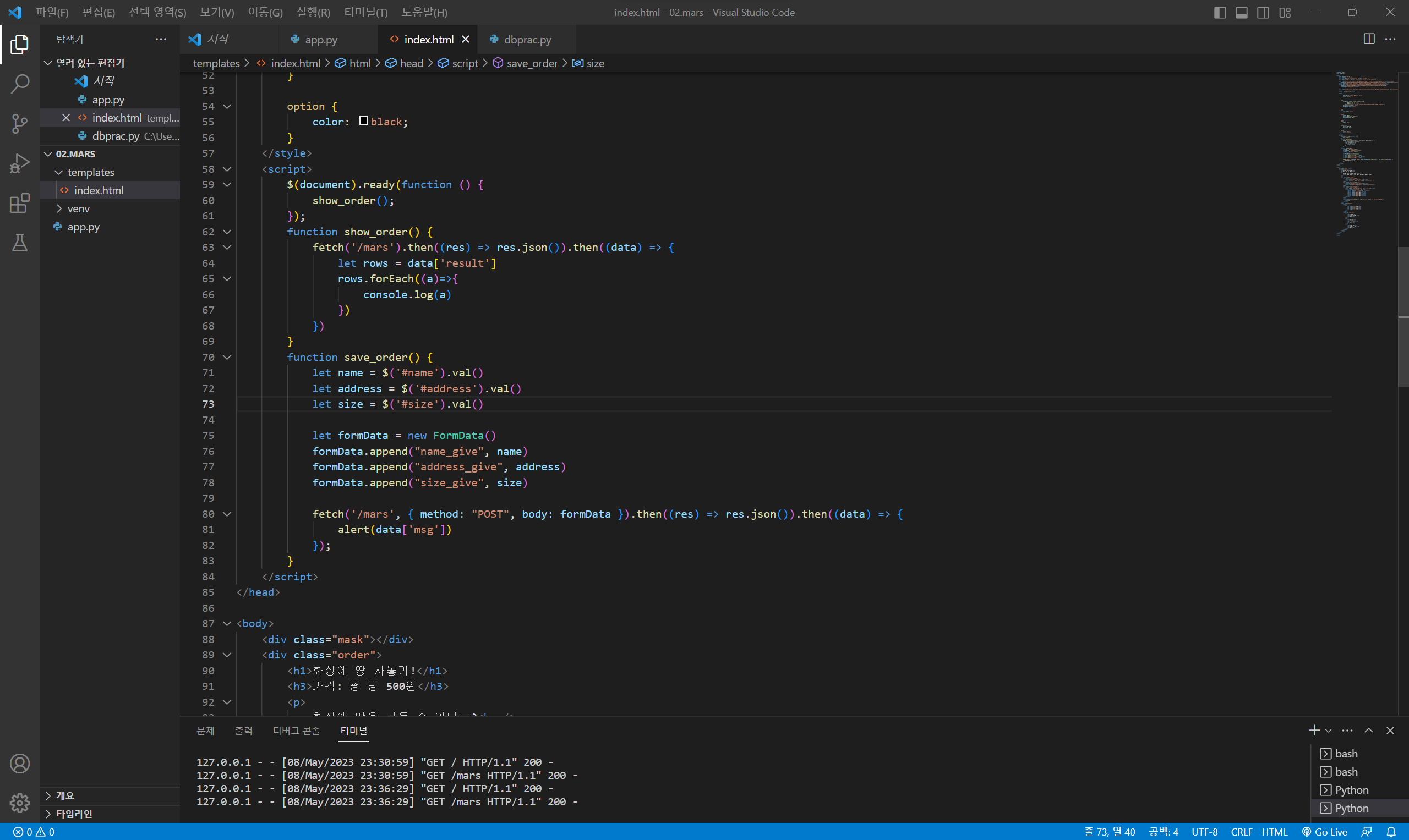This screenshot has width=1409, height=840.
Task: Go to line via line 73 column 40
Action: [1110, 832]
